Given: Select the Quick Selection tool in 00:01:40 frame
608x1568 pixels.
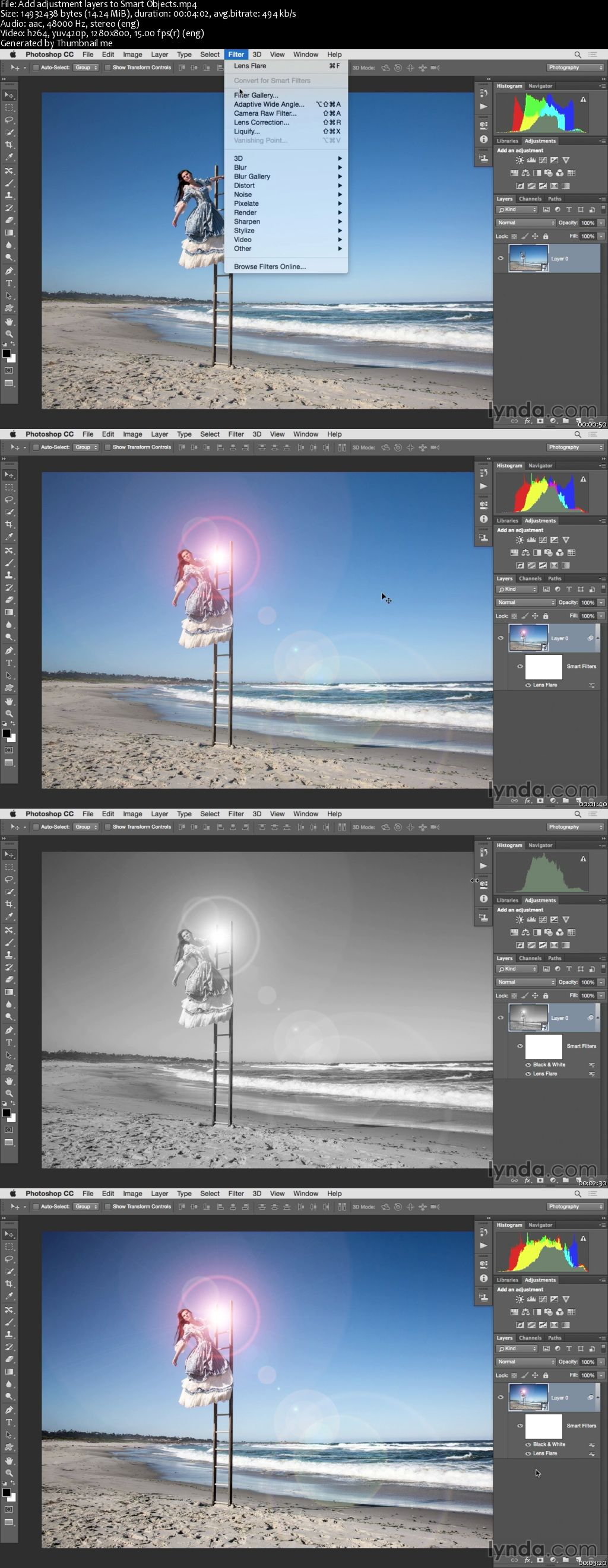Looking at the screenshot, I should click(x=9, y=512).
